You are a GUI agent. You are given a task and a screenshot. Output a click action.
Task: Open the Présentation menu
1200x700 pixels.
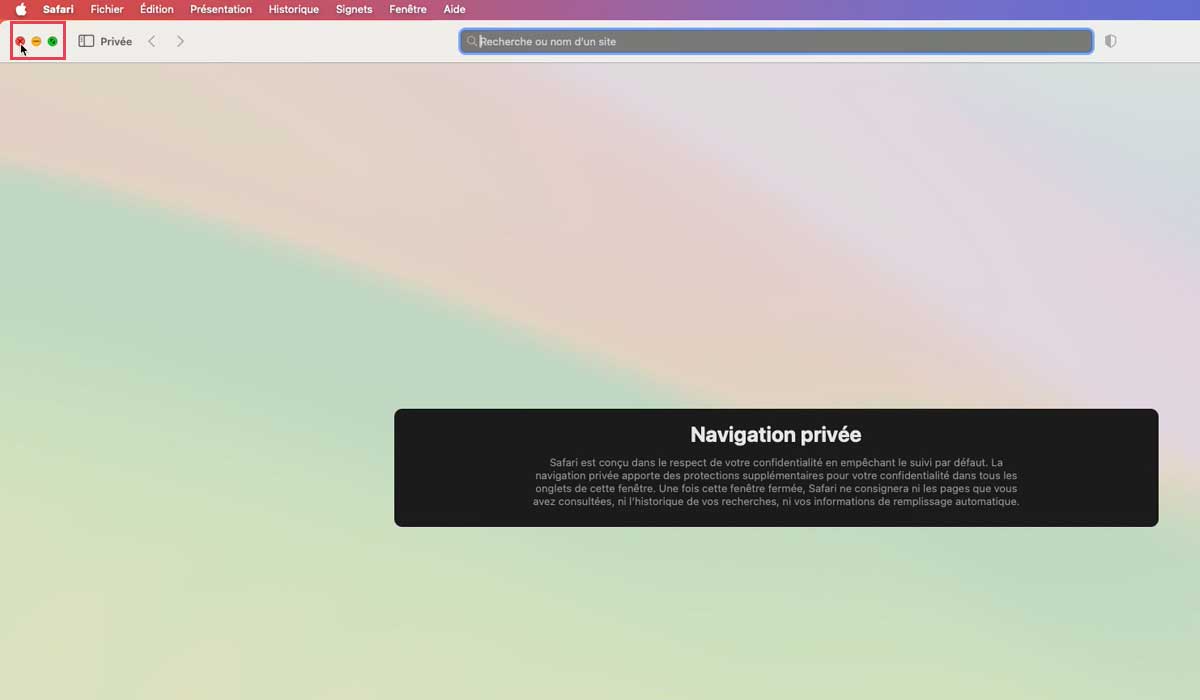pos(221,9)
